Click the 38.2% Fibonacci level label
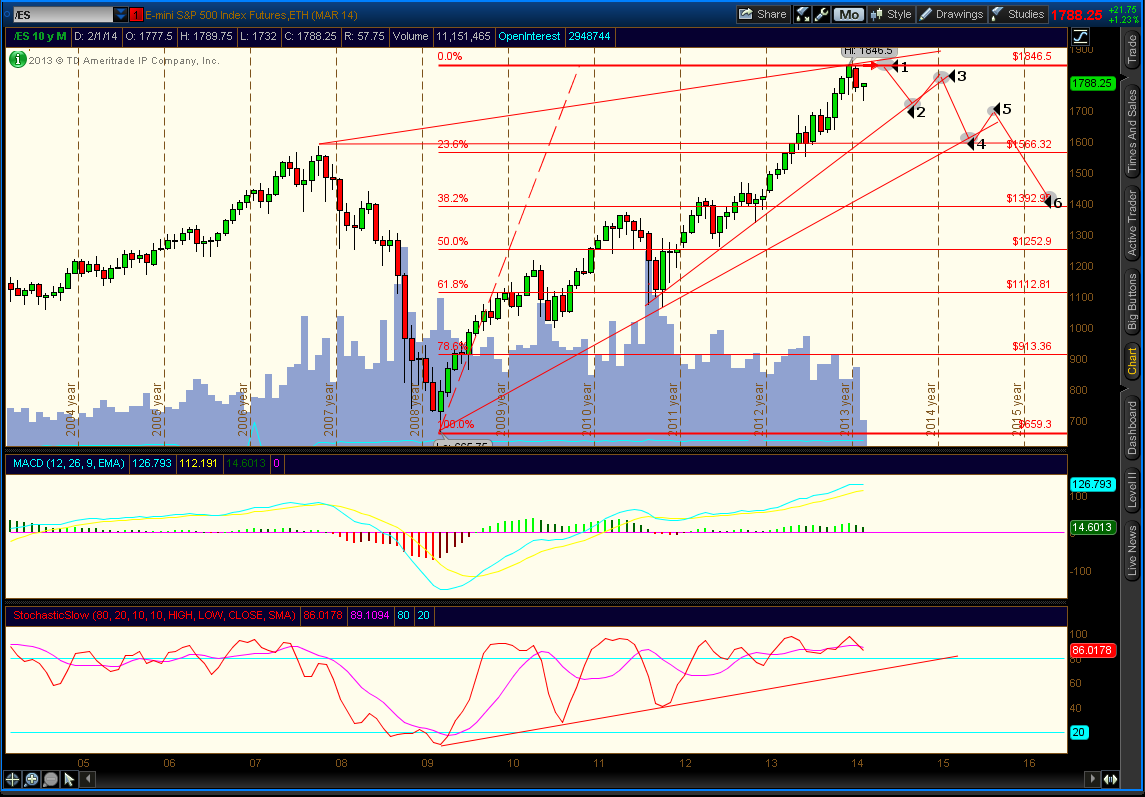Screen dimensions: 1145x797 453,198
